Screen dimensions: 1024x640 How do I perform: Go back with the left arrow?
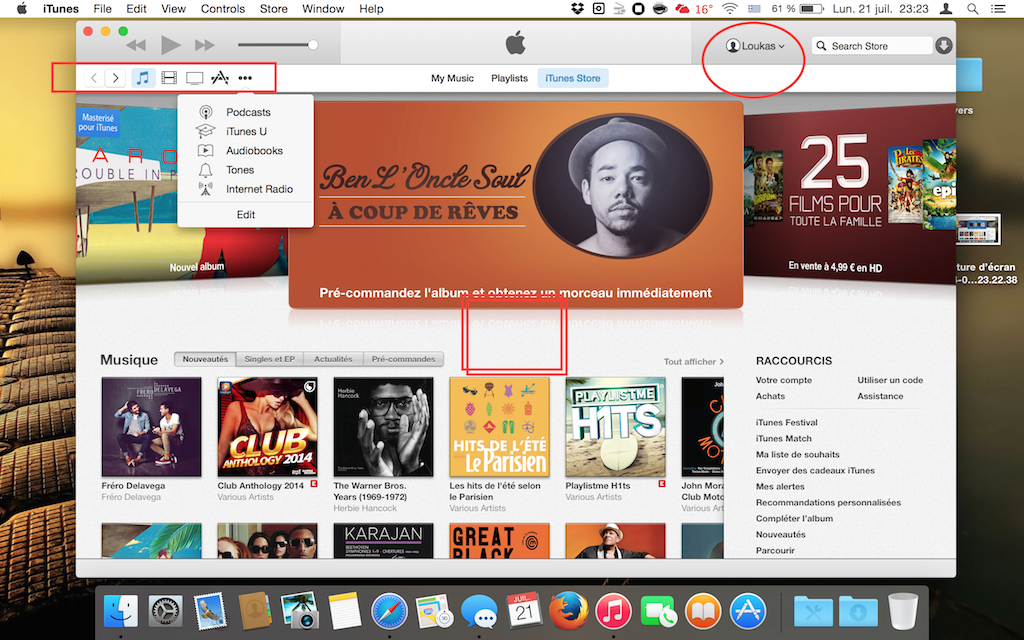(94, 78)
